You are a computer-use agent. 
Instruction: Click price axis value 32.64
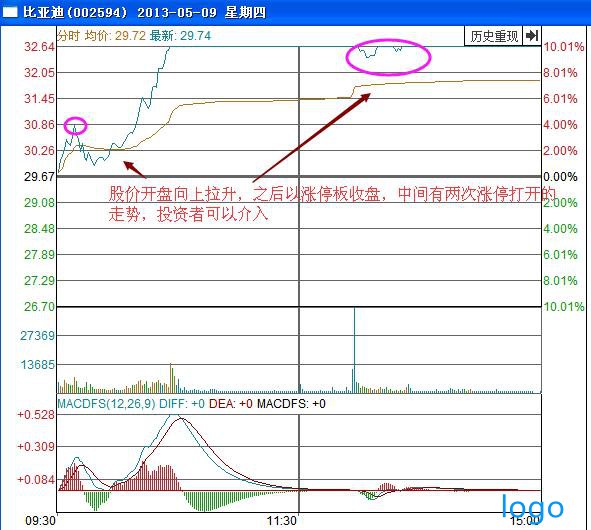pyautogui.click(x=39, y=47)
